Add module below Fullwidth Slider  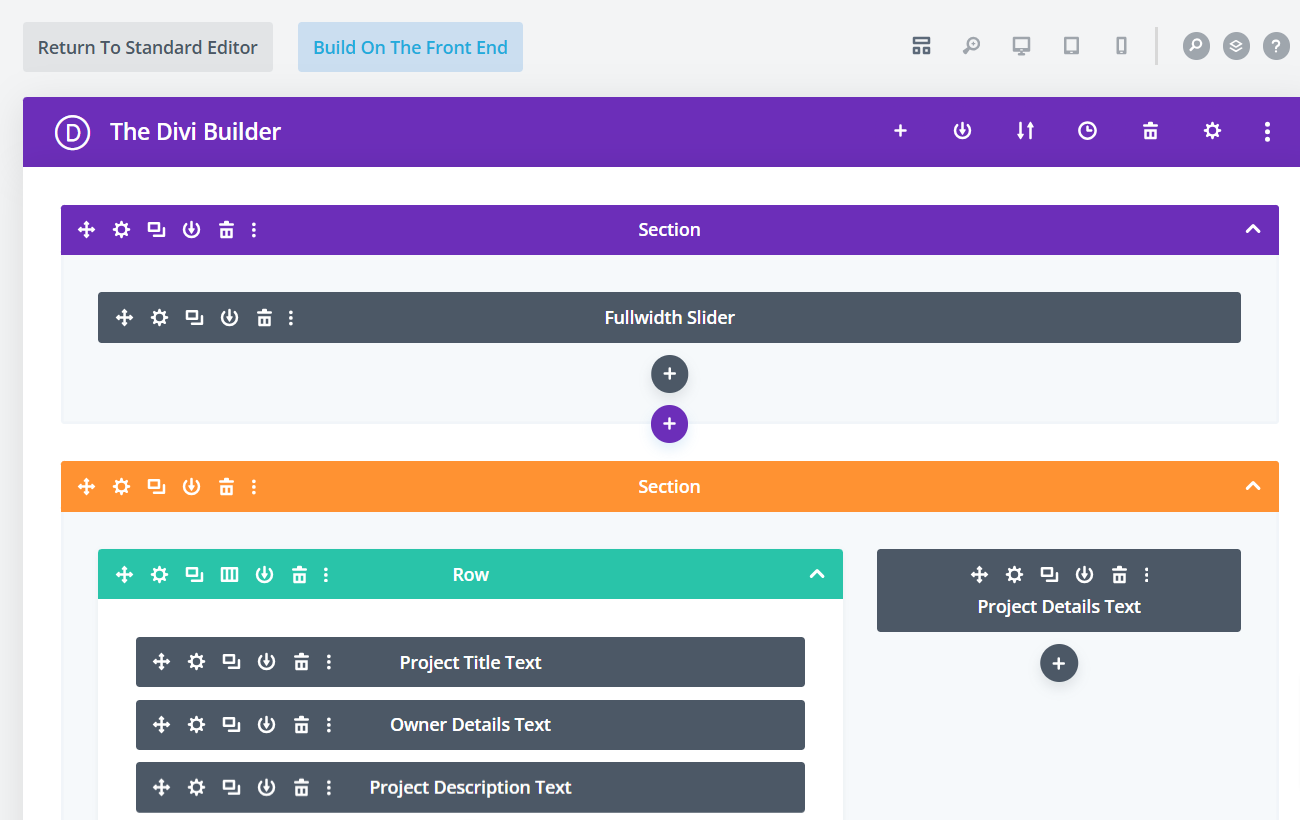669,374
